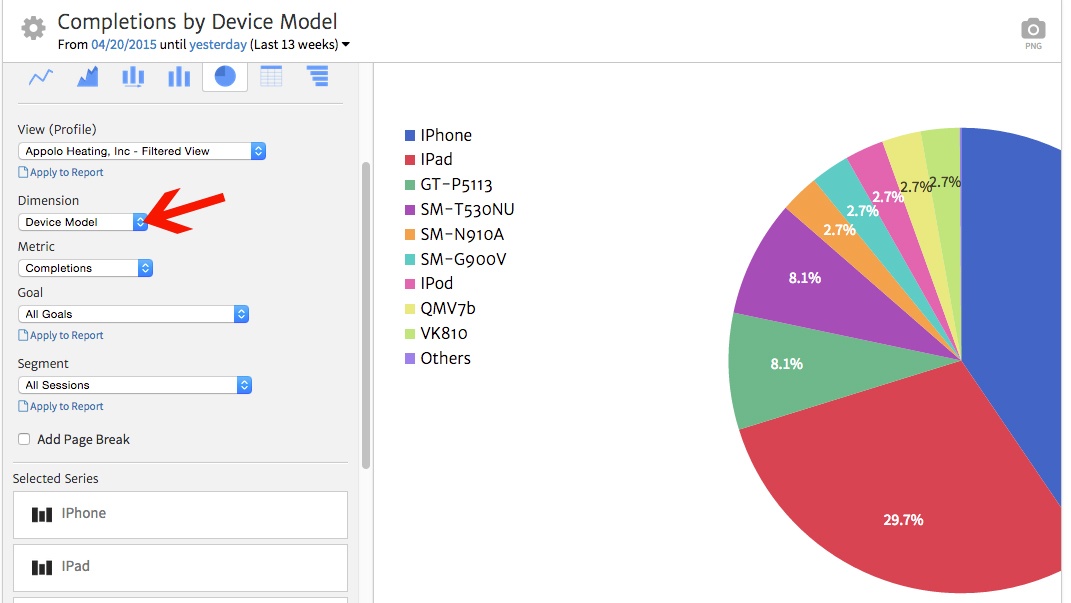Click Apply to Report under Segment
1071x603 pixels.
point(60,406)
